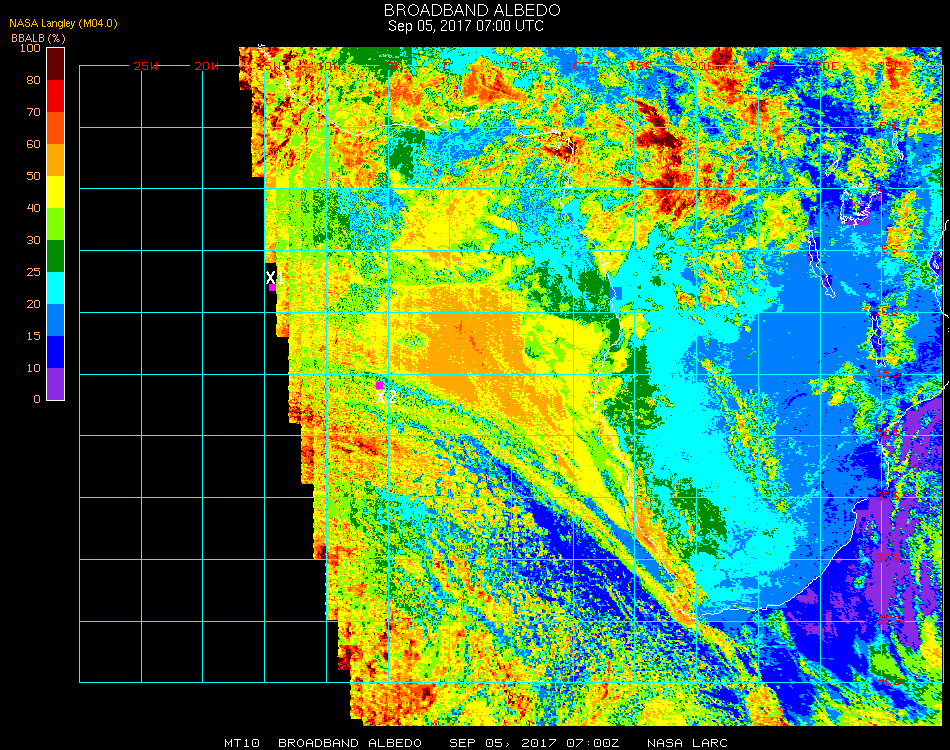The width and height of the screenshot is (950, 750).
Task: Click the legend tick value '25'
Action: click(33, 273)
